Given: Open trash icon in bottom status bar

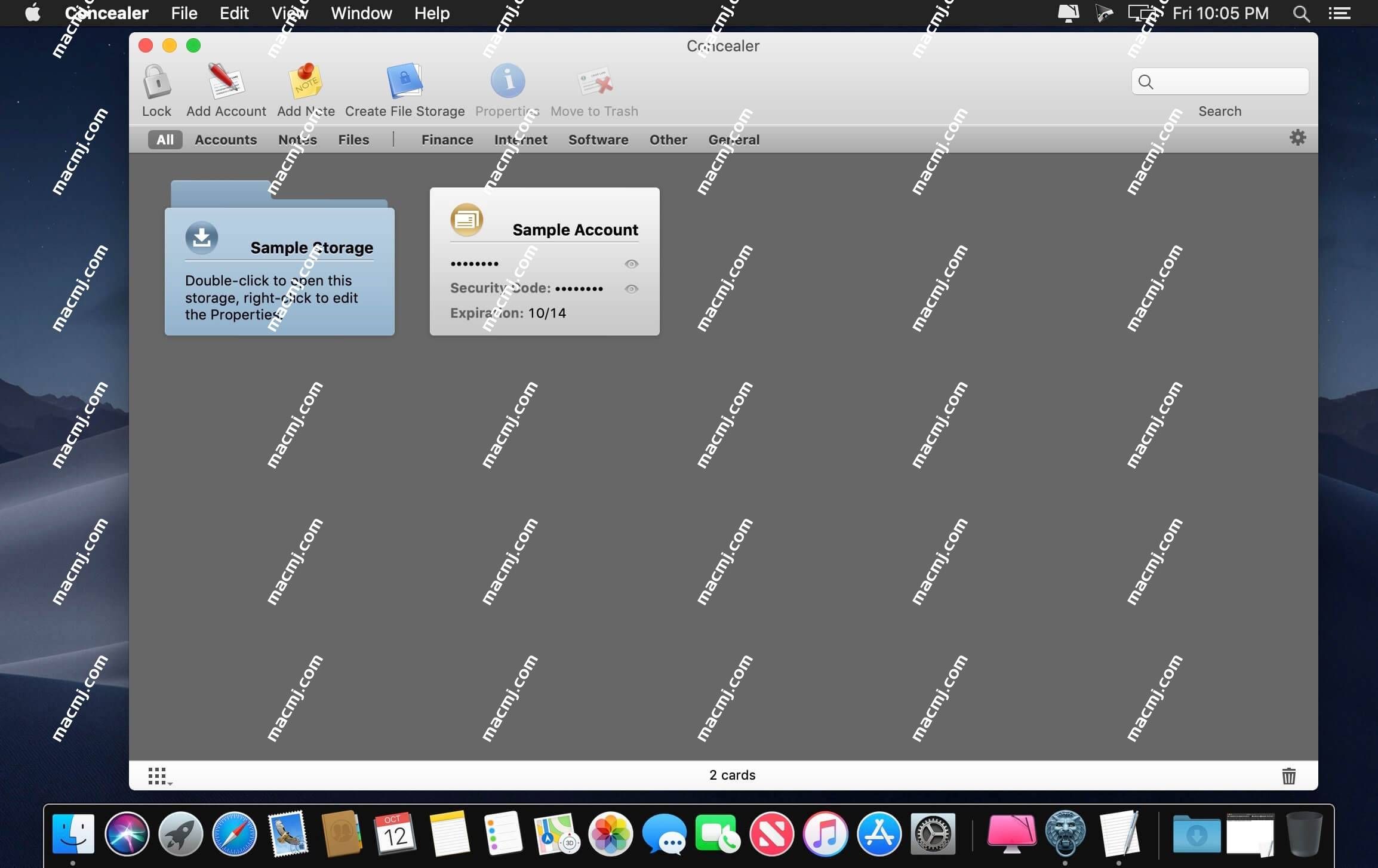Looking at the screenshot, I should point(1288,775).
